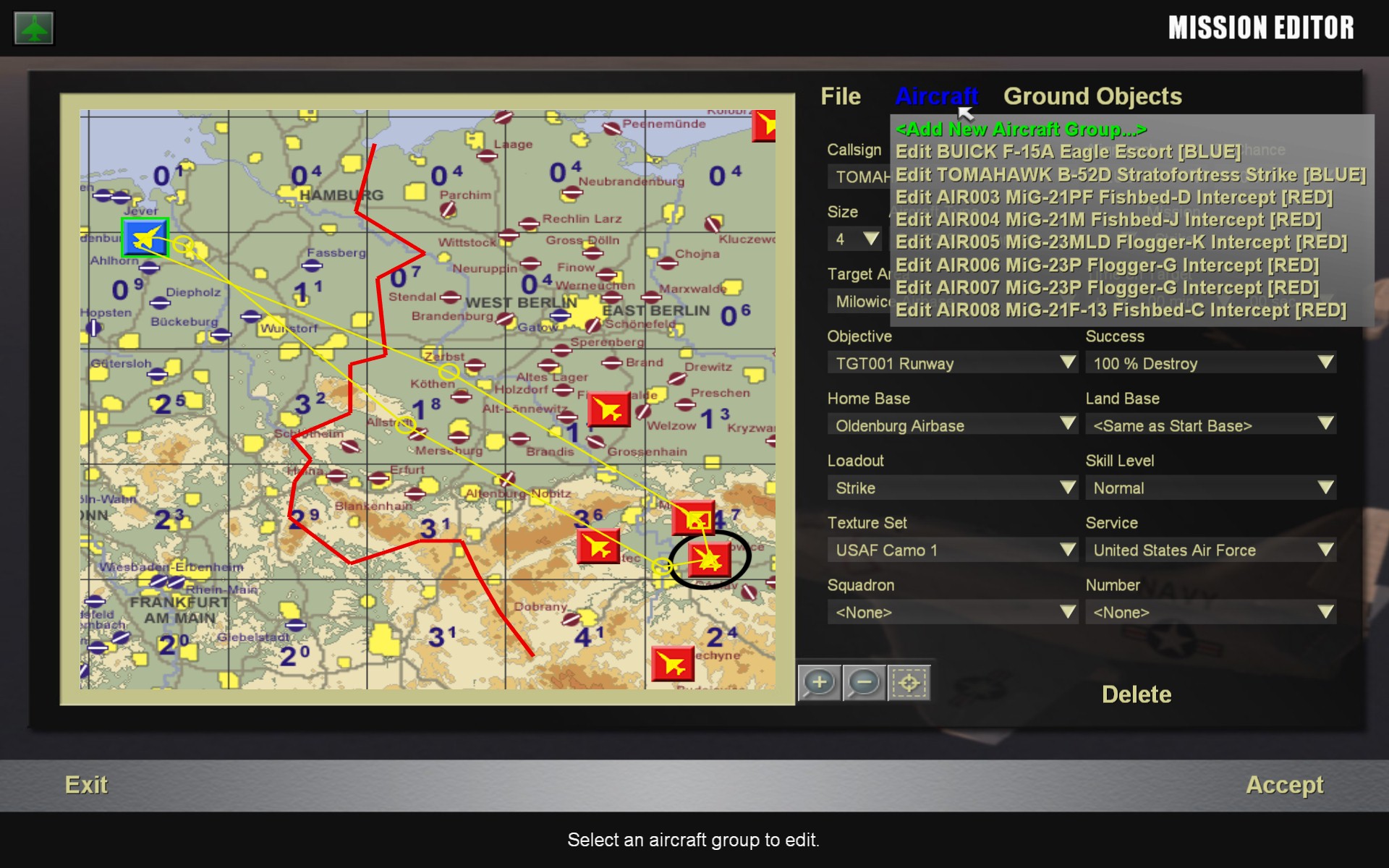
Task: Click the "WEST BERLIN" label on the map
Action: coord(521,302)
